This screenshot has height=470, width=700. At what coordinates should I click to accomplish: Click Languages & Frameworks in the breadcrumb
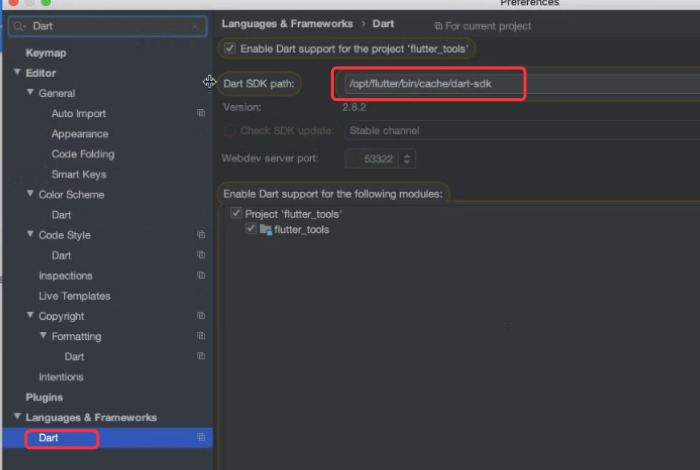[287, 24]
